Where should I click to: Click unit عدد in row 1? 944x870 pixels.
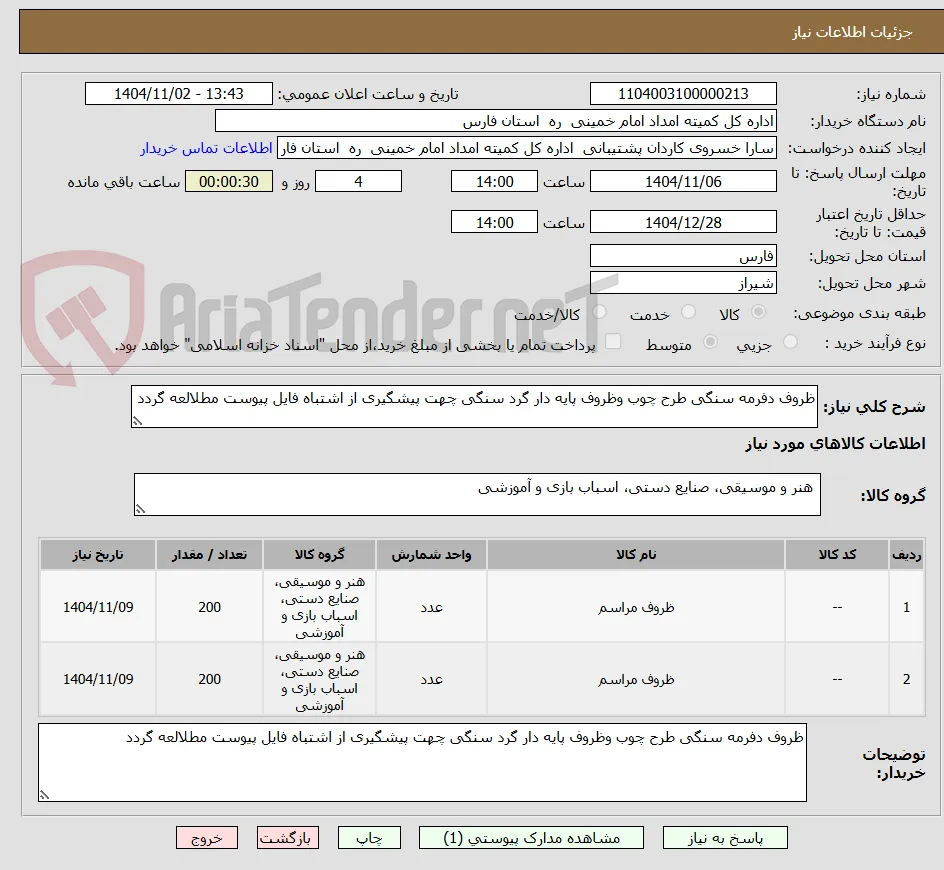pos(431,607)
